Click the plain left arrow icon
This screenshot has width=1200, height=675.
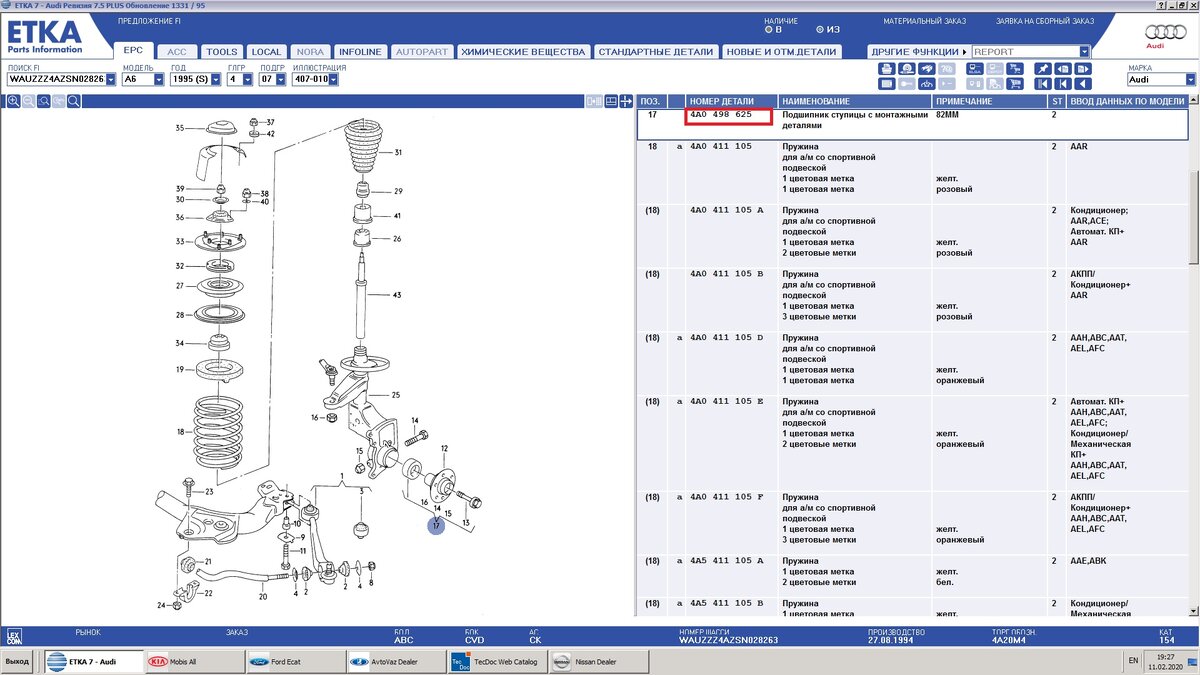tap(1083, 84)
